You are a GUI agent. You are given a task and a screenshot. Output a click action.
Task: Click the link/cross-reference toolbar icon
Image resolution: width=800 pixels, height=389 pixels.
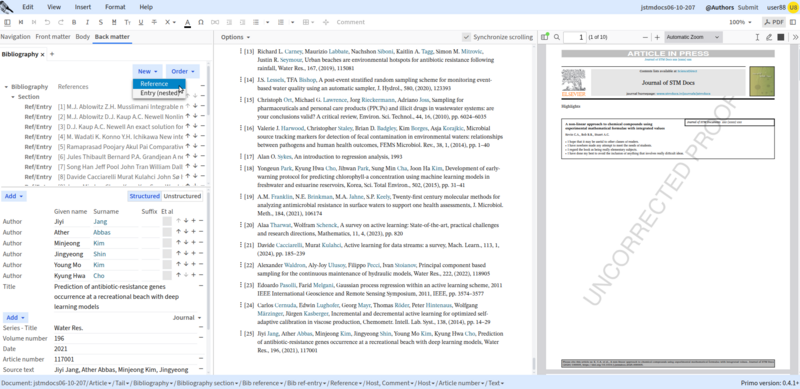coord(215,22)
